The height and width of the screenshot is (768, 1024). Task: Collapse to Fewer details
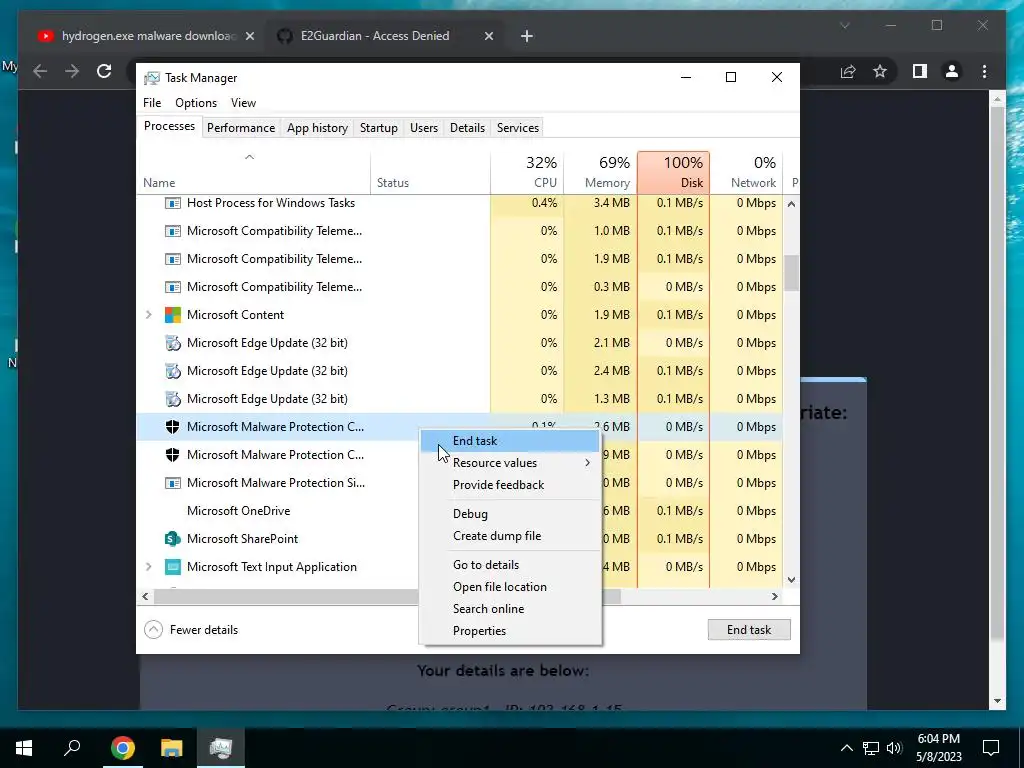191,630
